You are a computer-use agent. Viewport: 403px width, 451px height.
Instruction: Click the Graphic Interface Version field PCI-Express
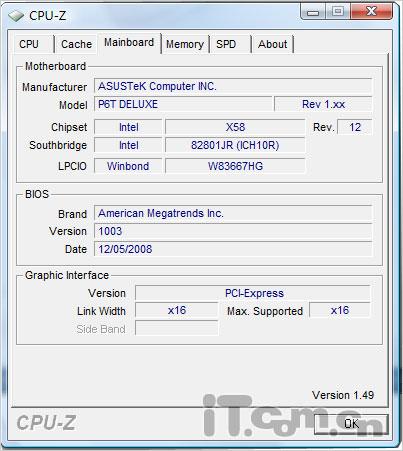point(253,293)
